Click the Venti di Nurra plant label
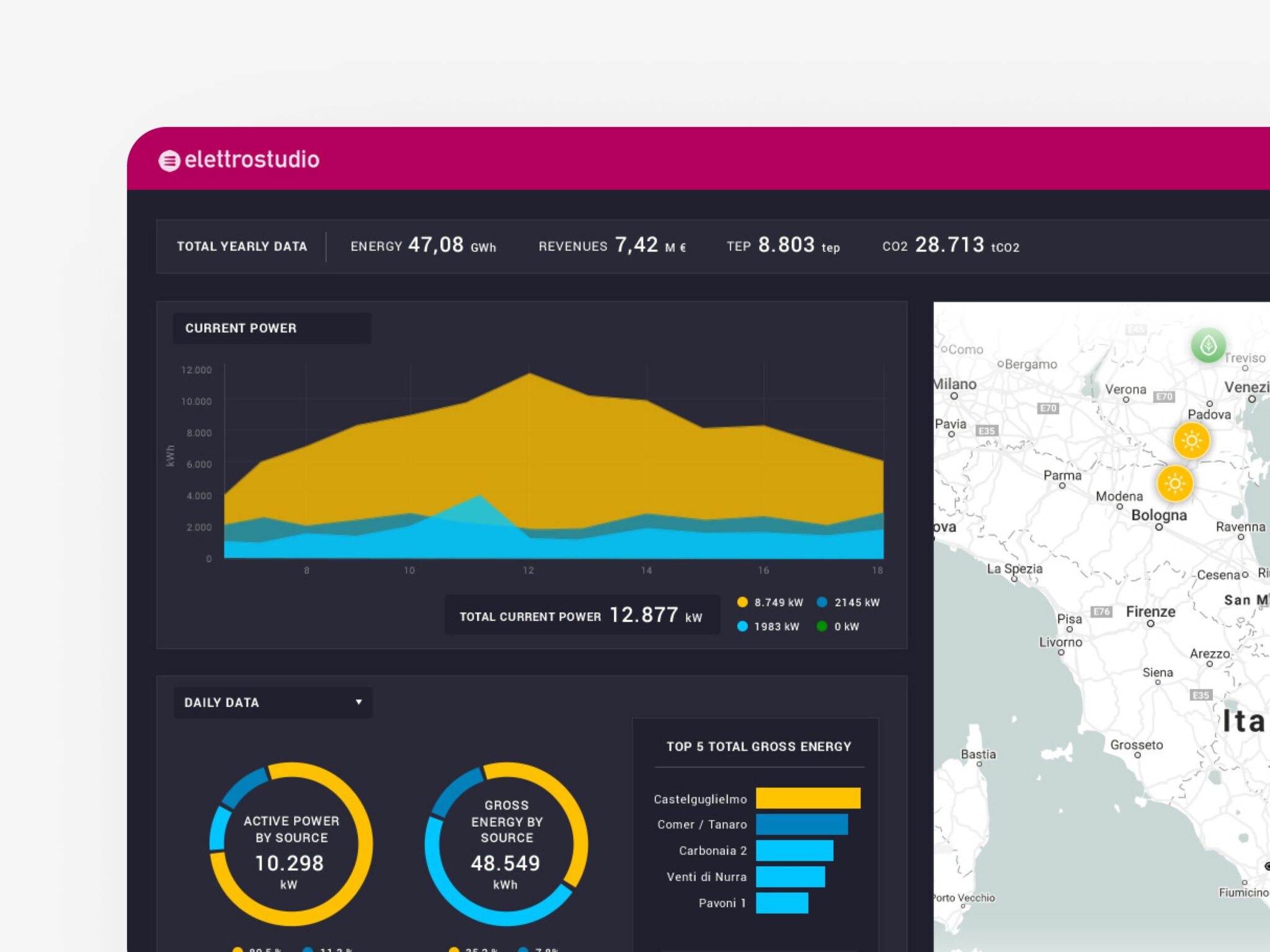 [706, 876]
